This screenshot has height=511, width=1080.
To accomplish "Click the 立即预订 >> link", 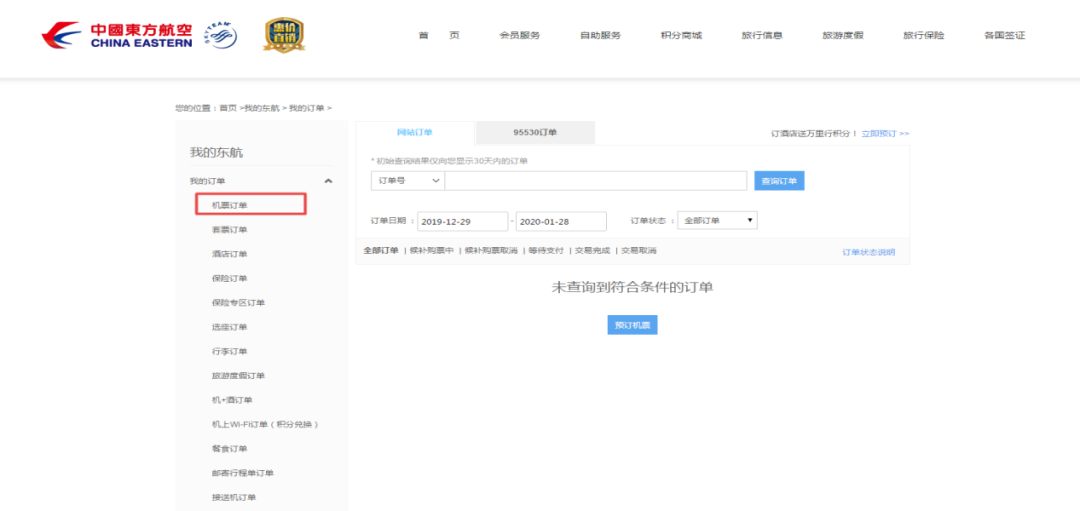I will coord(885,133).
